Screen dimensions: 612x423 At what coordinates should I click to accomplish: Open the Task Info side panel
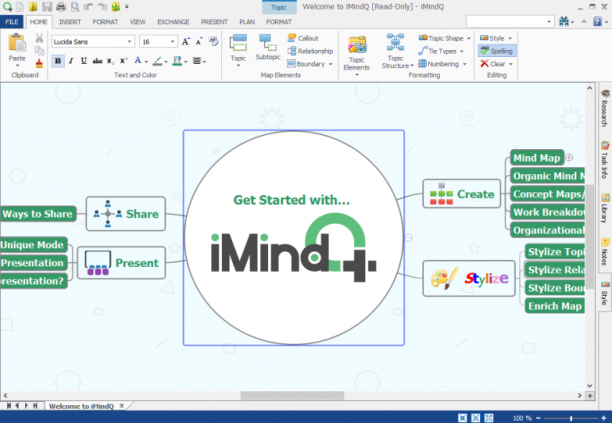(x=604, y=160)
